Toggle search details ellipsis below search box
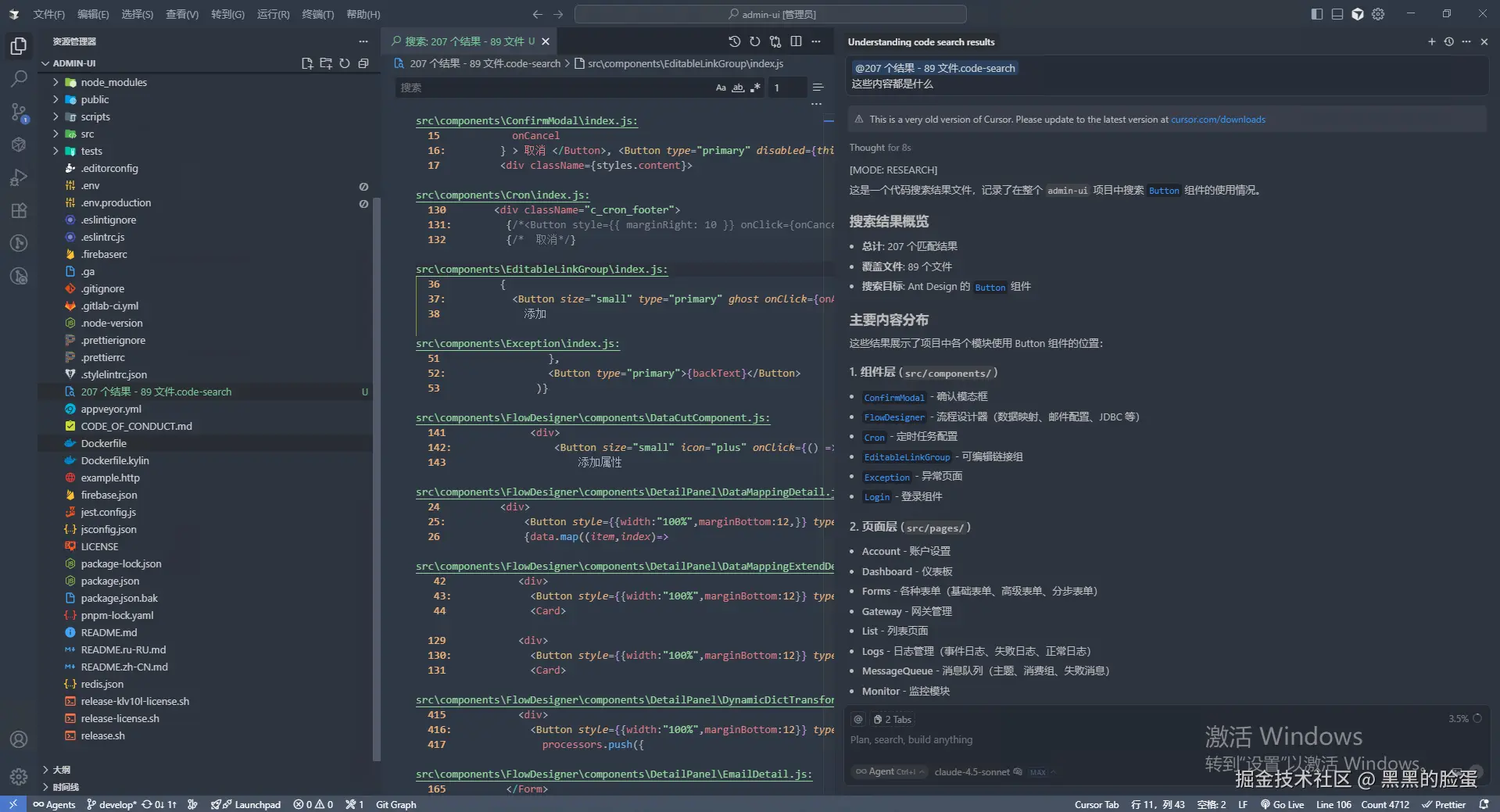 pyautogui.click(x=816, y=104)
